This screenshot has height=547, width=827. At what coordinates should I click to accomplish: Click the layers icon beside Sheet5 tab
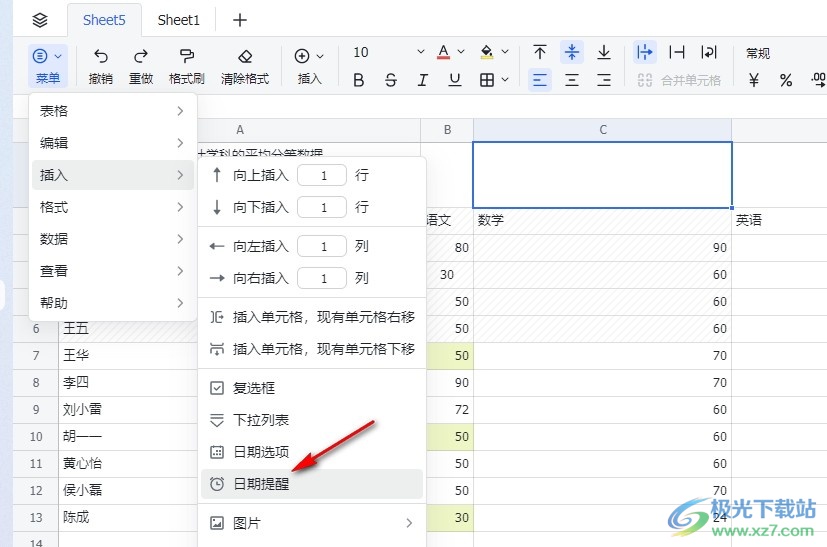coord(39,20)
